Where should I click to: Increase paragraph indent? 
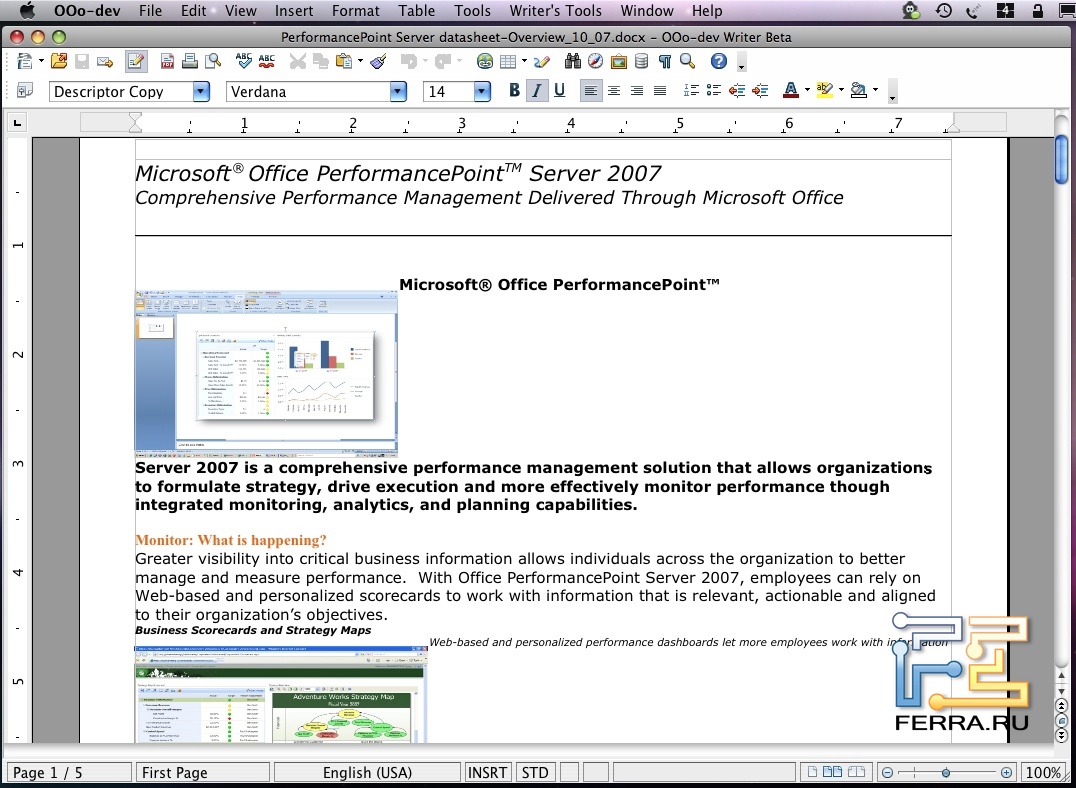pos(760,91)
